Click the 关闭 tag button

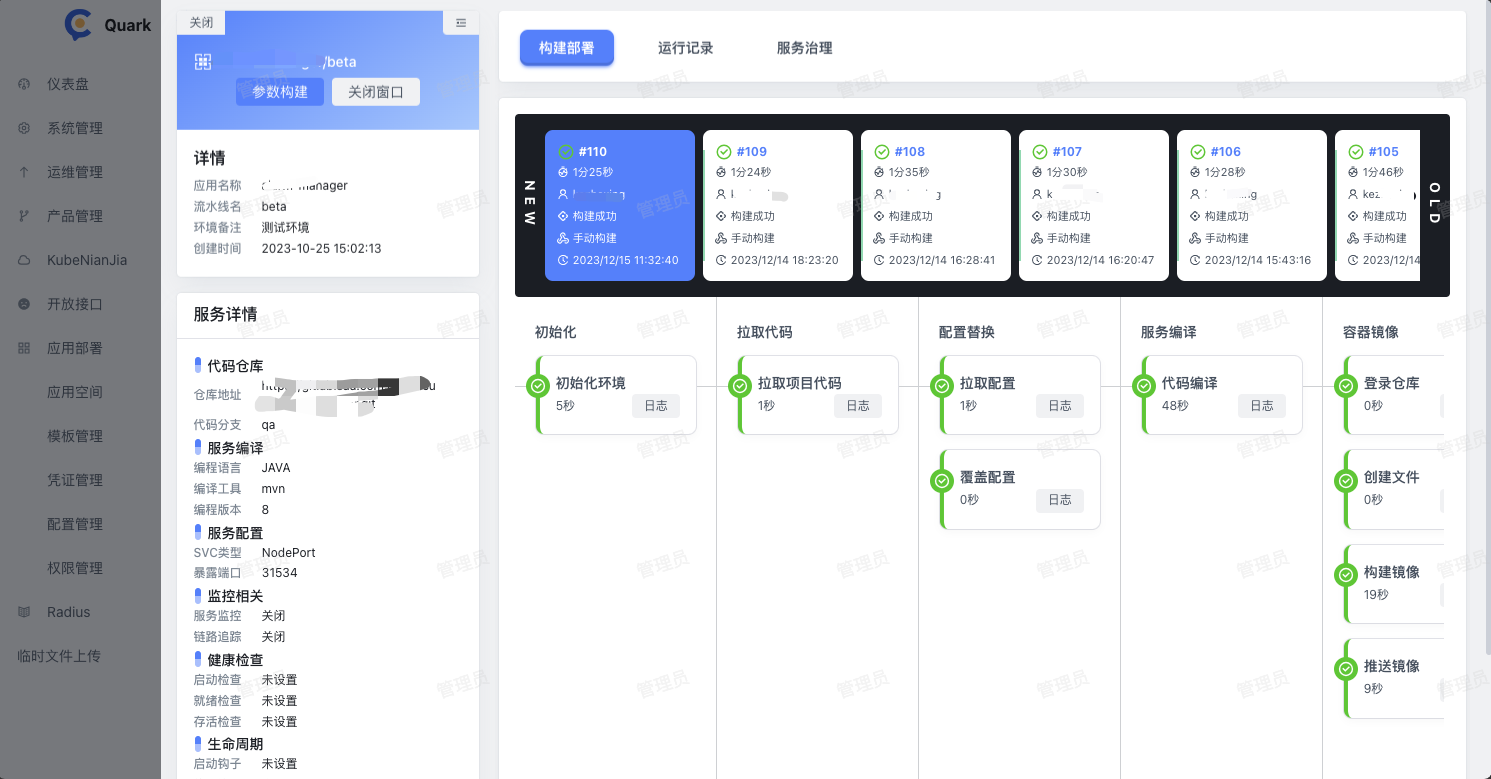201,22
